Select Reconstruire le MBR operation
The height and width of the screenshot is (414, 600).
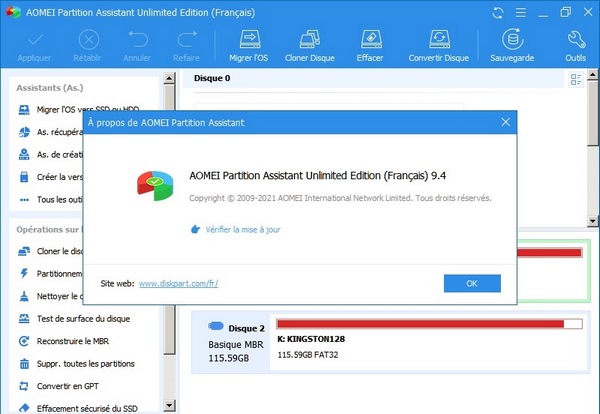pyautogui.click(x=73, y=341)
